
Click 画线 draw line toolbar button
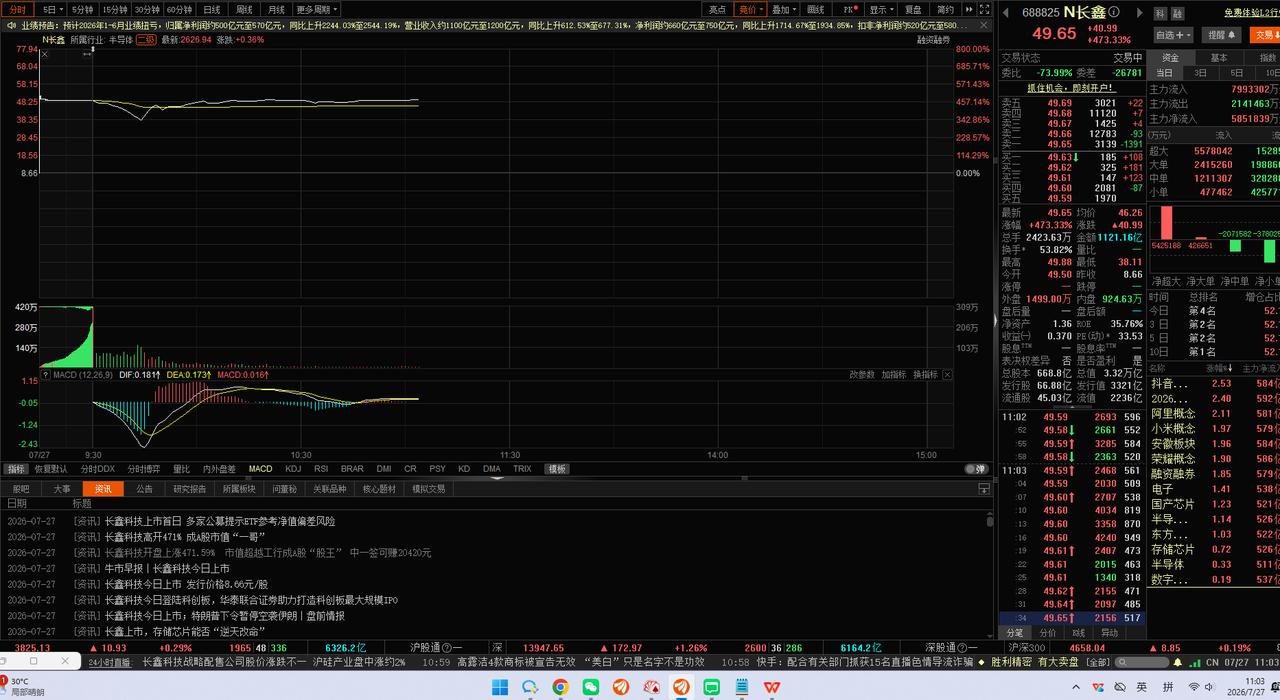click(x=815, y=9)
